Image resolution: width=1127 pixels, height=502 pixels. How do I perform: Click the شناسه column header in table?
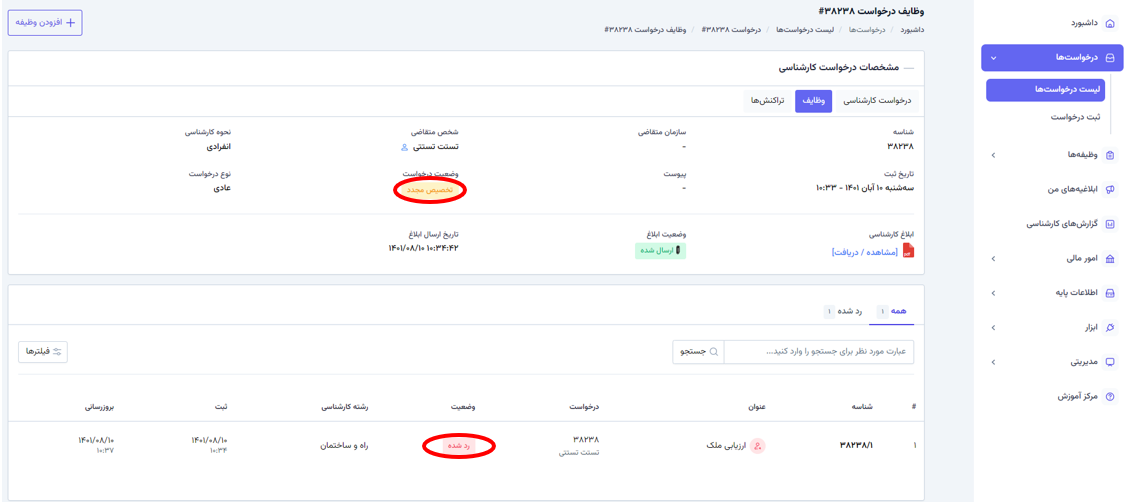click(x=861, y=406)
